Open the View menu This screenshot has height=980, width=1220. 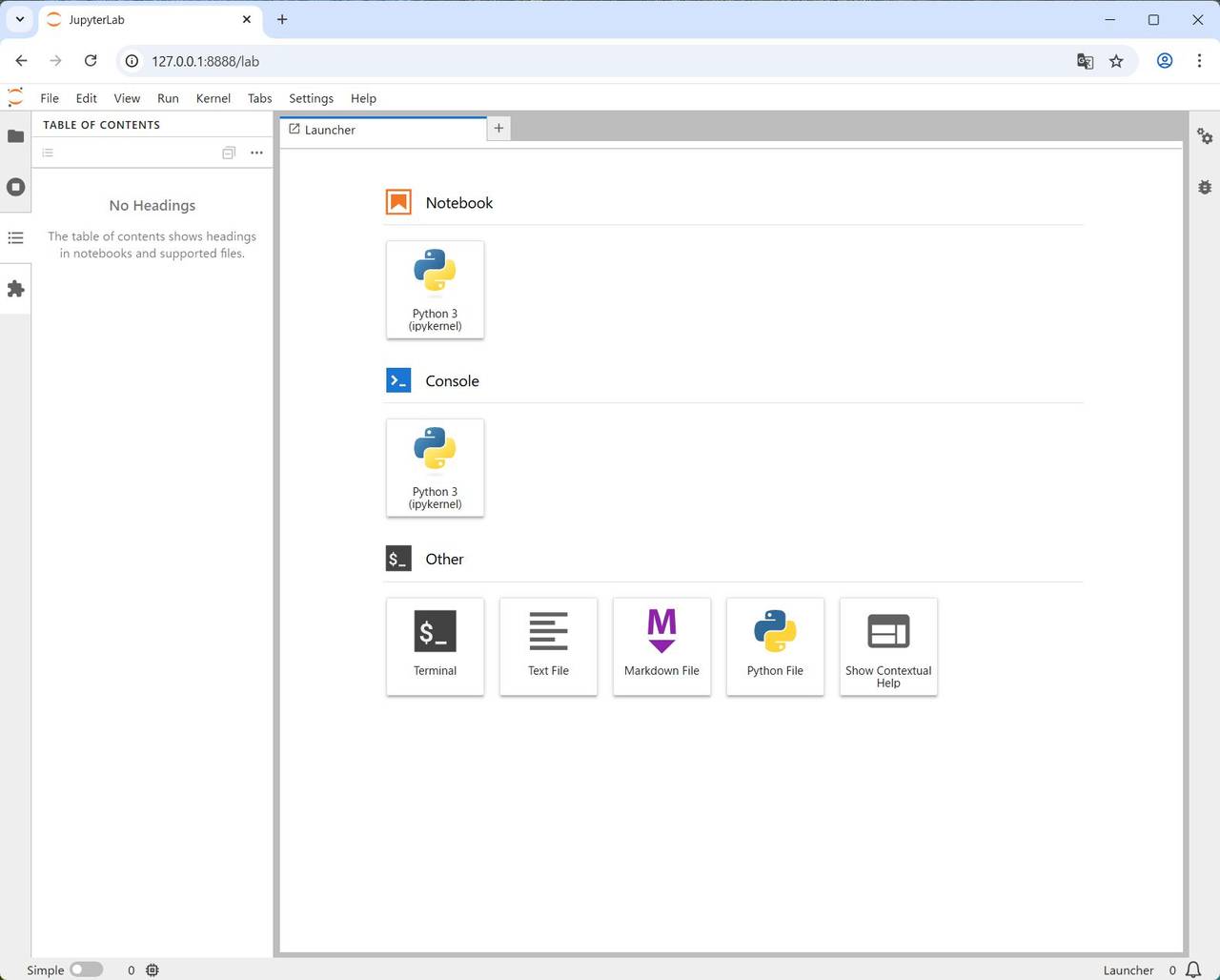tap(127, 98)
